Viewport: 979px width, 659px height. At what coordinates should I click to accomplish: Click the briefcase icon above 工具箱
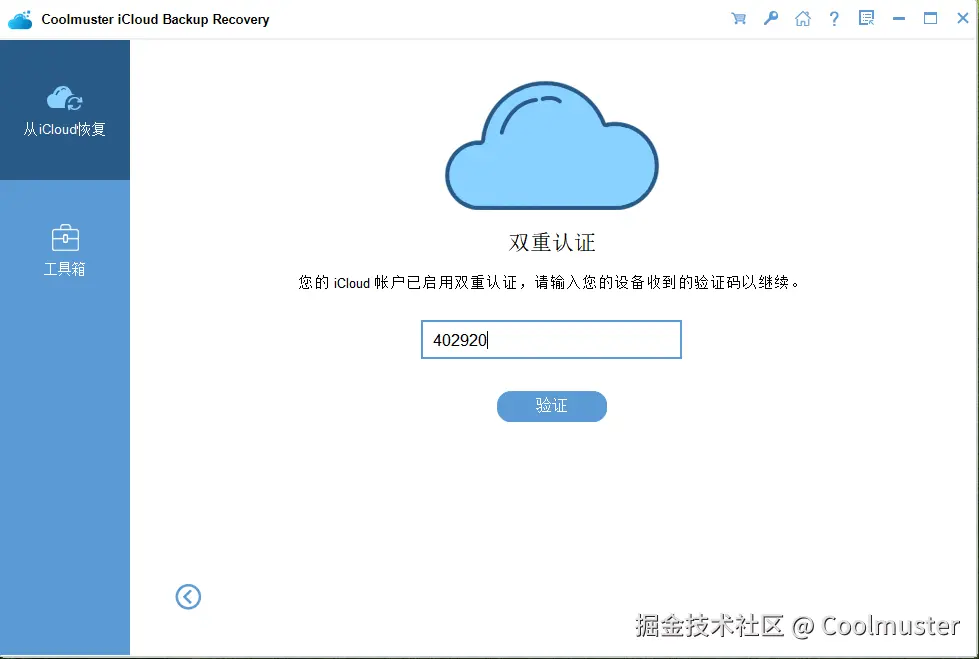point(64,238)
